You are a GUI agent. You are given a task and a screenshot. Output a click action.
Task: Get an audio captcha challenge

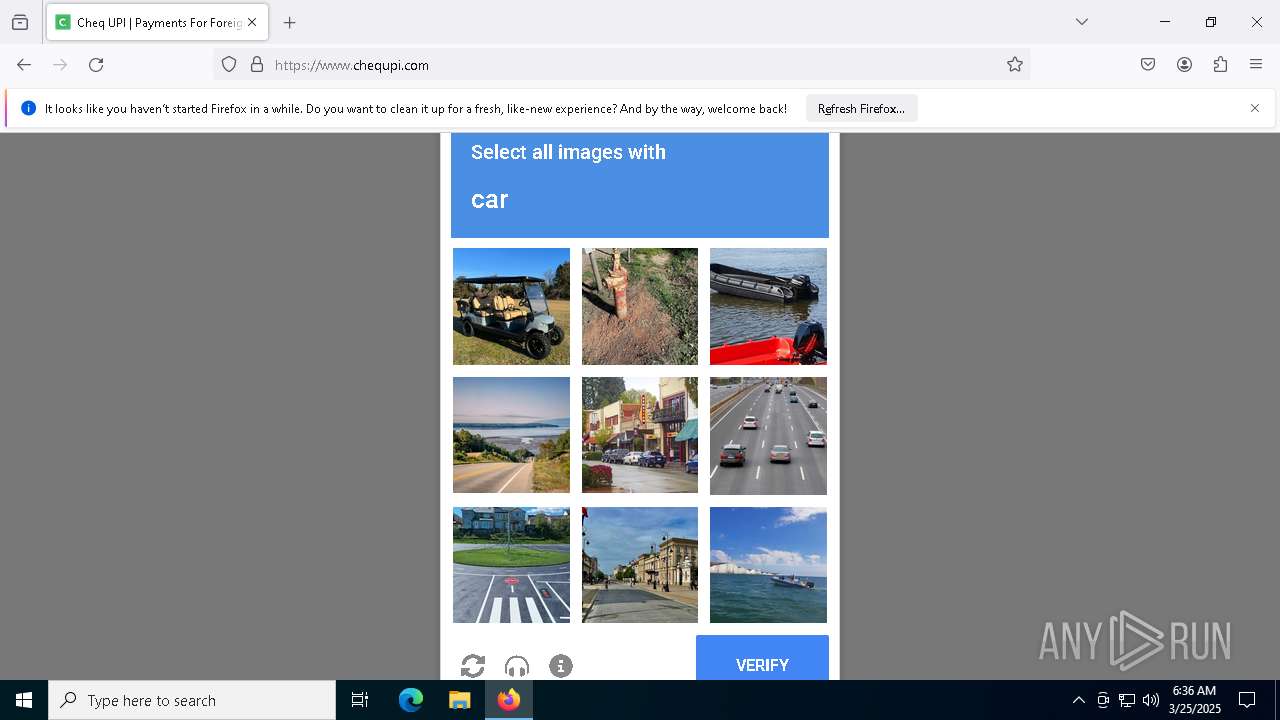coord(517,666)
